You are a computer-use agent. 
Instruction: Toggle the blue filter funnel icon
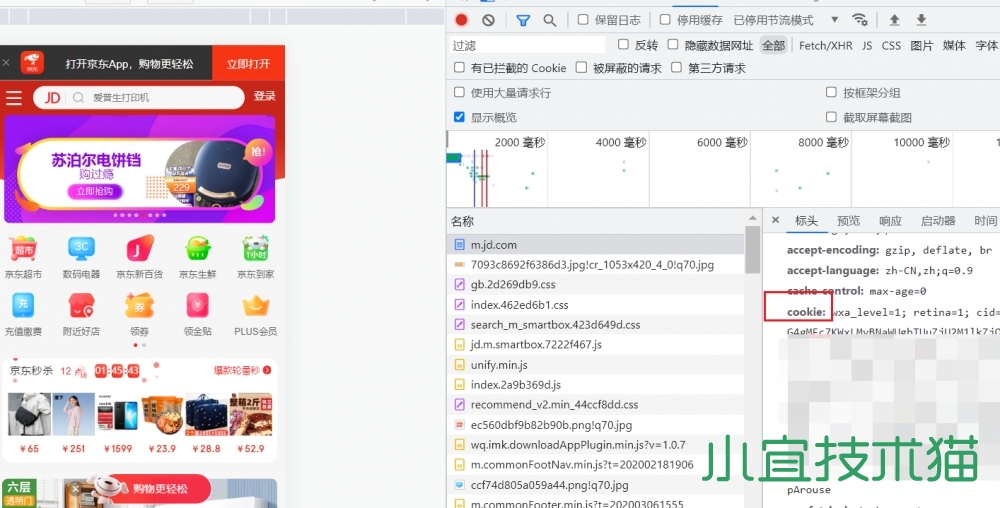(x=523, y=20)
